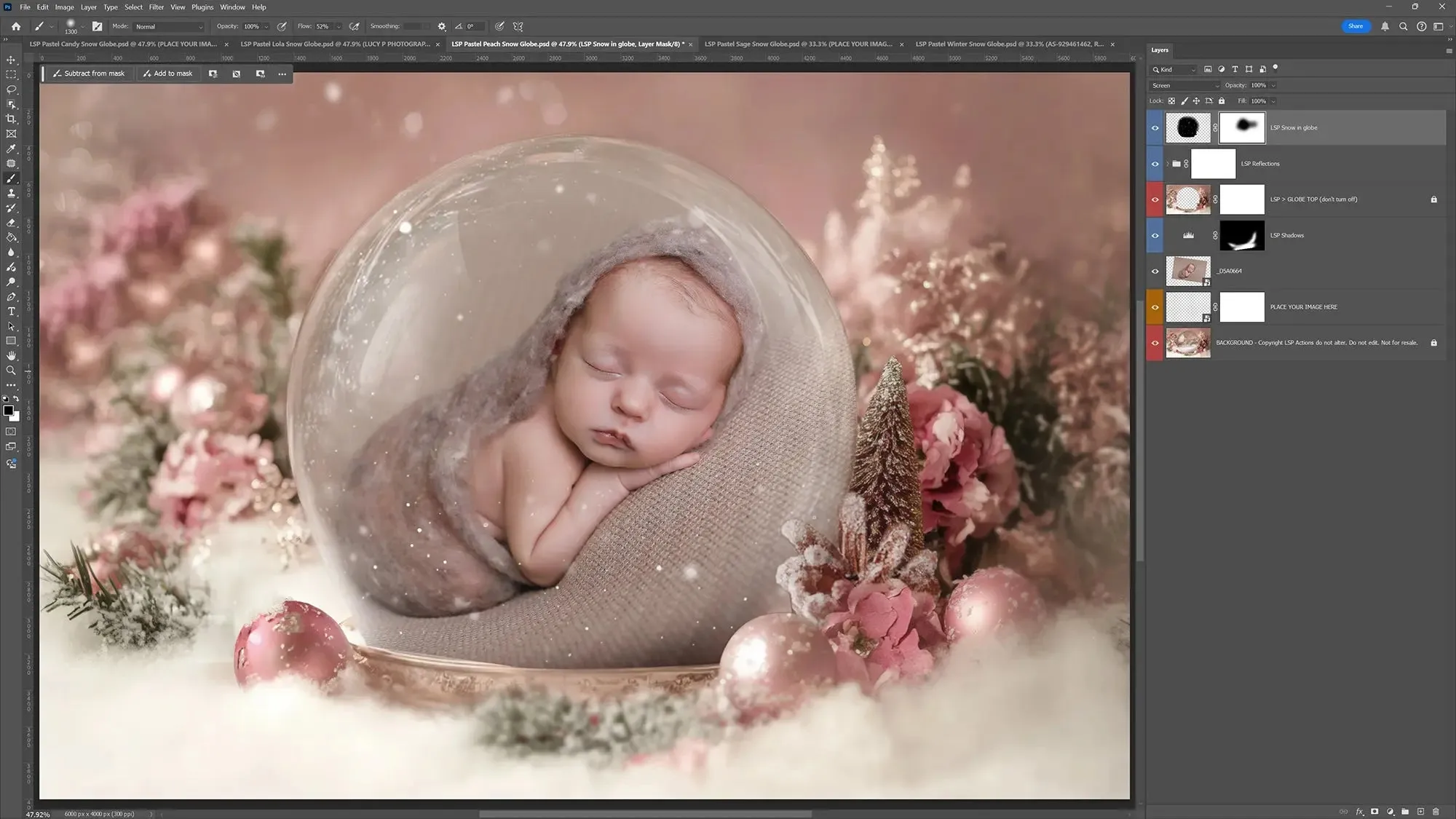Screen dimensions: 1456x819
Task: Select the Move tool
Action: pyautogui.click(x=11, y=60)
